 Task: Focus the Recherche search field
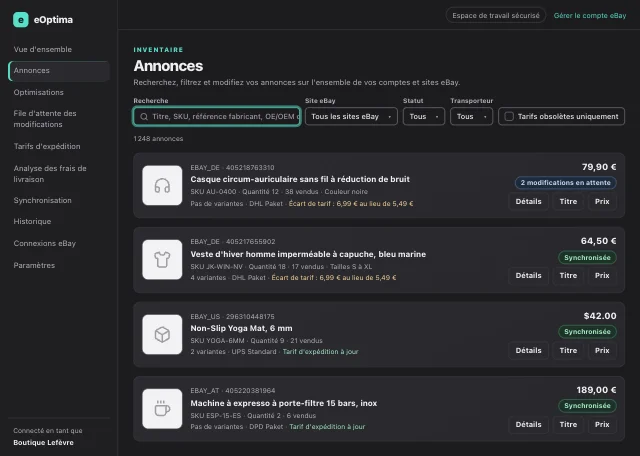217,116
